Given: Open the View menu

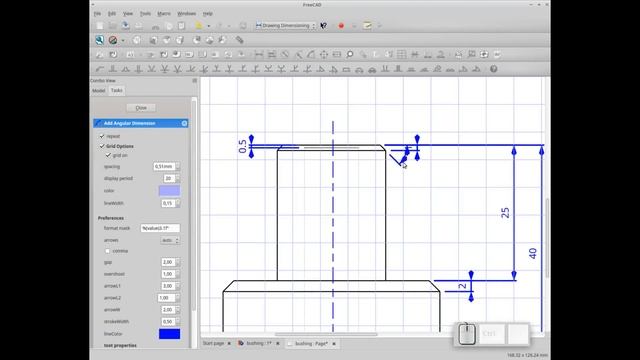Looking at the screenshot, I should click(x=128, y=13).
